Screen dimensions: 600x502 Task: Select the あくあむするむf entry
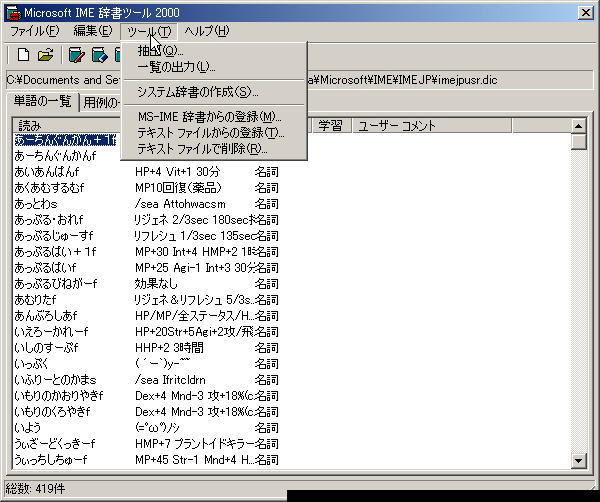(x=49, y=188)
